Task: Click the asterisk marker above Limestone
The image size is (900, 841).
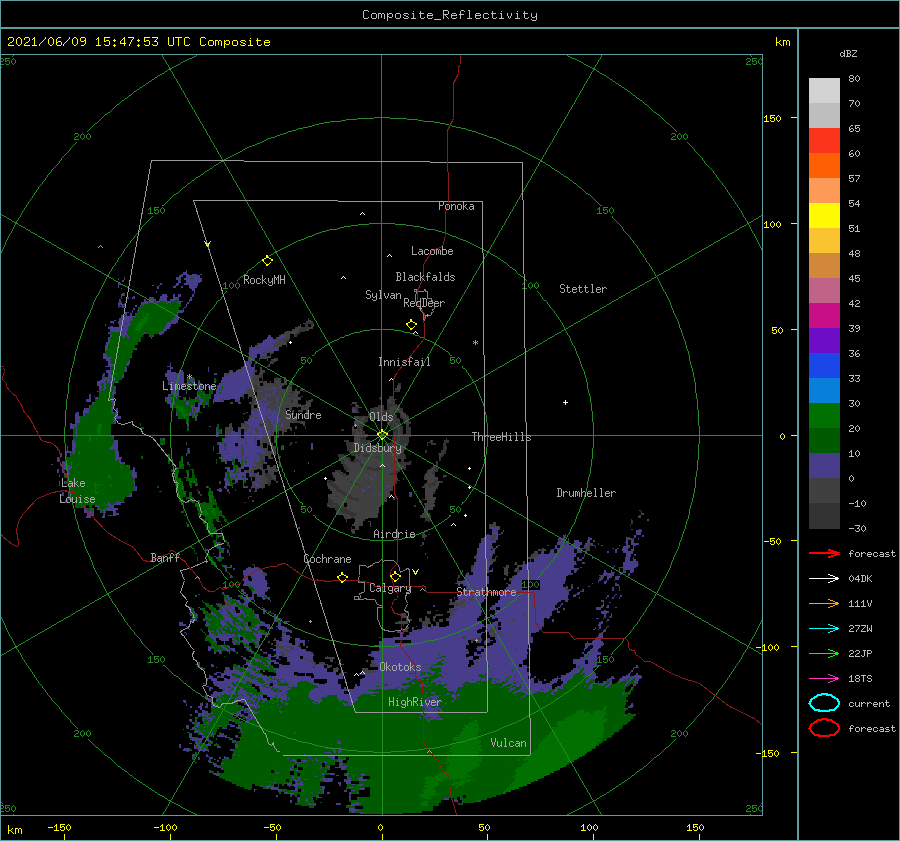Action: pyautogui.click(x=189, y=377)
